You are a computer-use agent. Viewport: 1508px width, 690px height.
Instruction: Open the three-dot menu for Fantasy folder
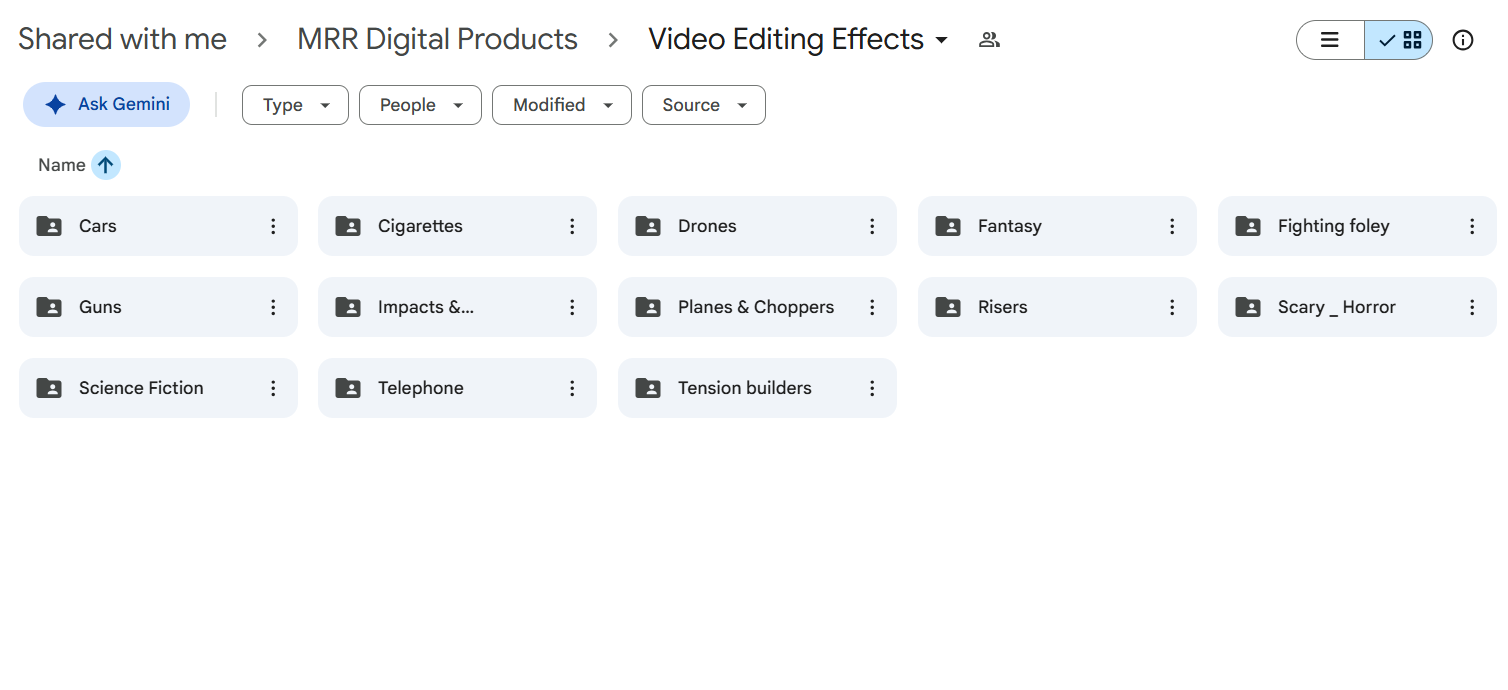tap(1172, 226)
